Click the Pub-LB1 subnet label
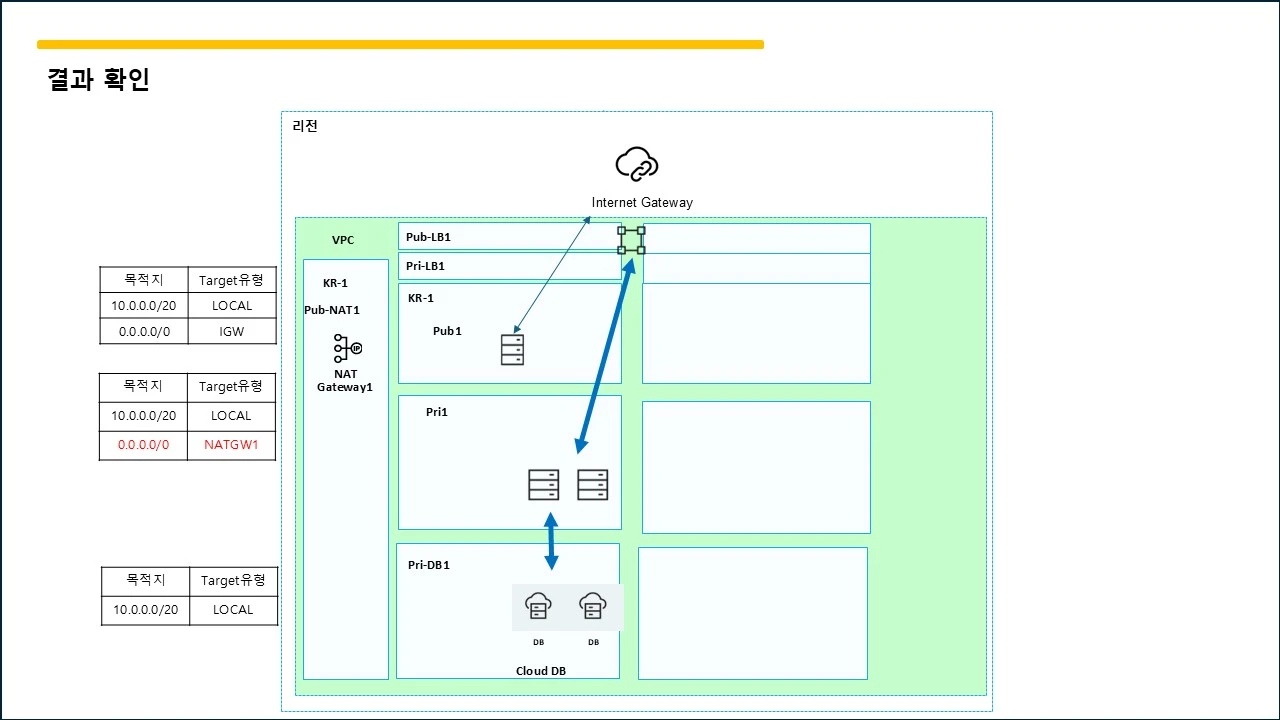 428,237
